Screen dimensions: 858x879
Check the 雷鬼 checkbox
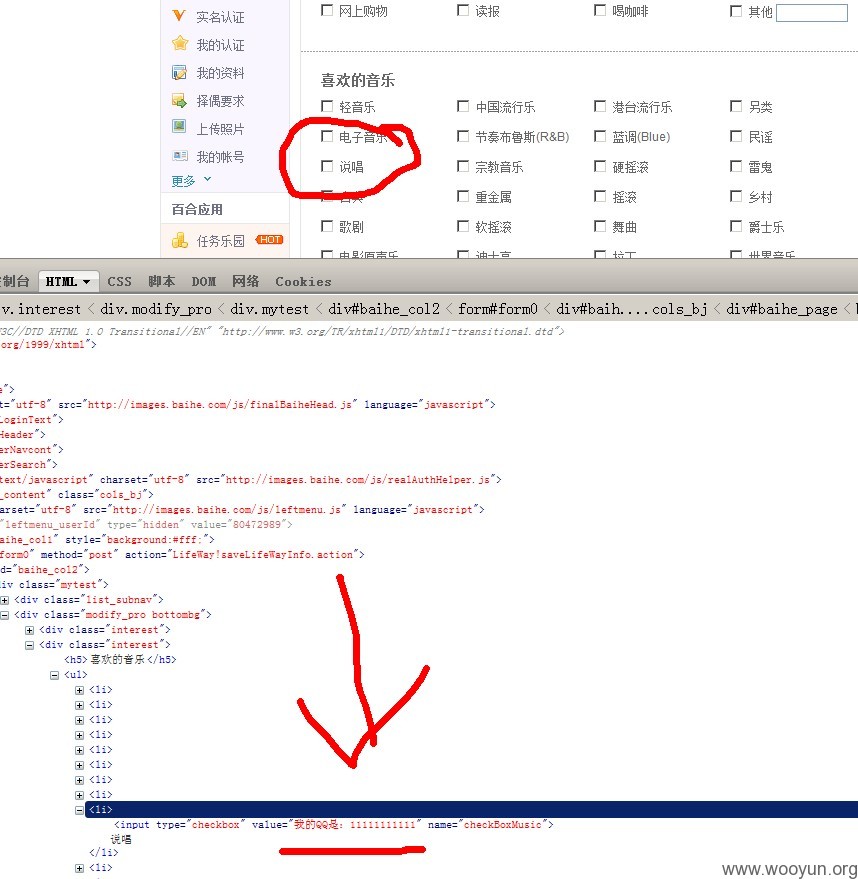pyautogui.click(x=736, y=166)
